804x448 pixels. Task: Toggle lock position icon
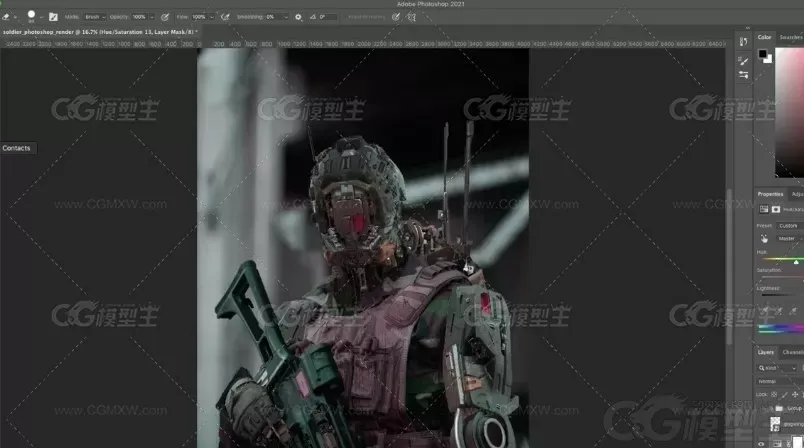click(795, 394)
